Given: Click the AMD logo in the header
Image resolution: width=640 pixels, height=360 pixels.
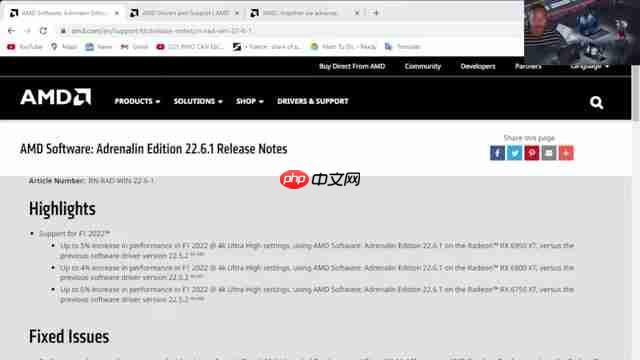Looking at the screenshot, I should pyautogui.click(x=56, y=97).
